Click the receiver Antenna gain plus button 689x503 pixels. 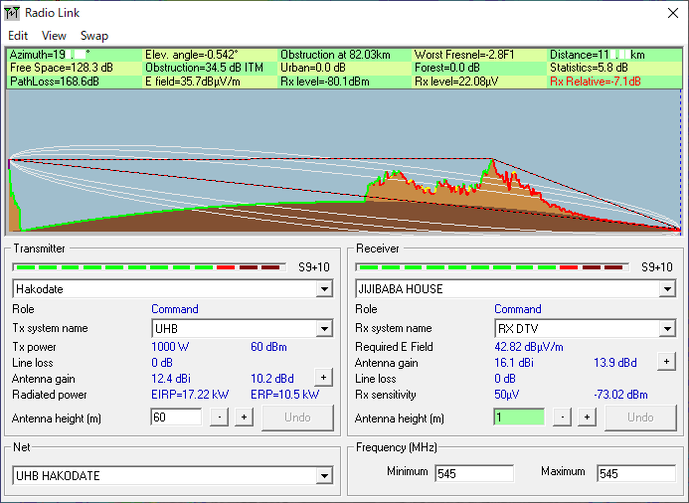point(667,362)
